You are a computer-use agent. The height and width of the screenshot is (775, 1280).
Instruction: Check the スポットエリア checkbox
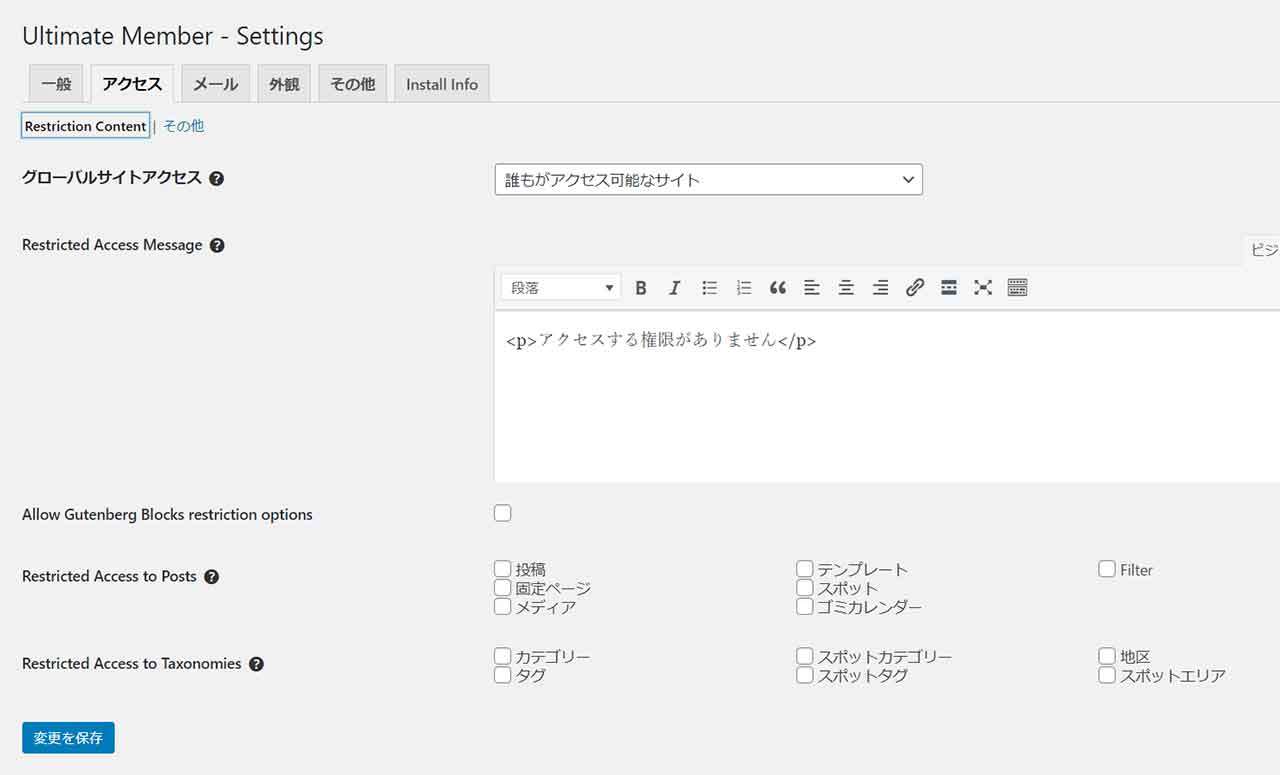click(1107, 675)
